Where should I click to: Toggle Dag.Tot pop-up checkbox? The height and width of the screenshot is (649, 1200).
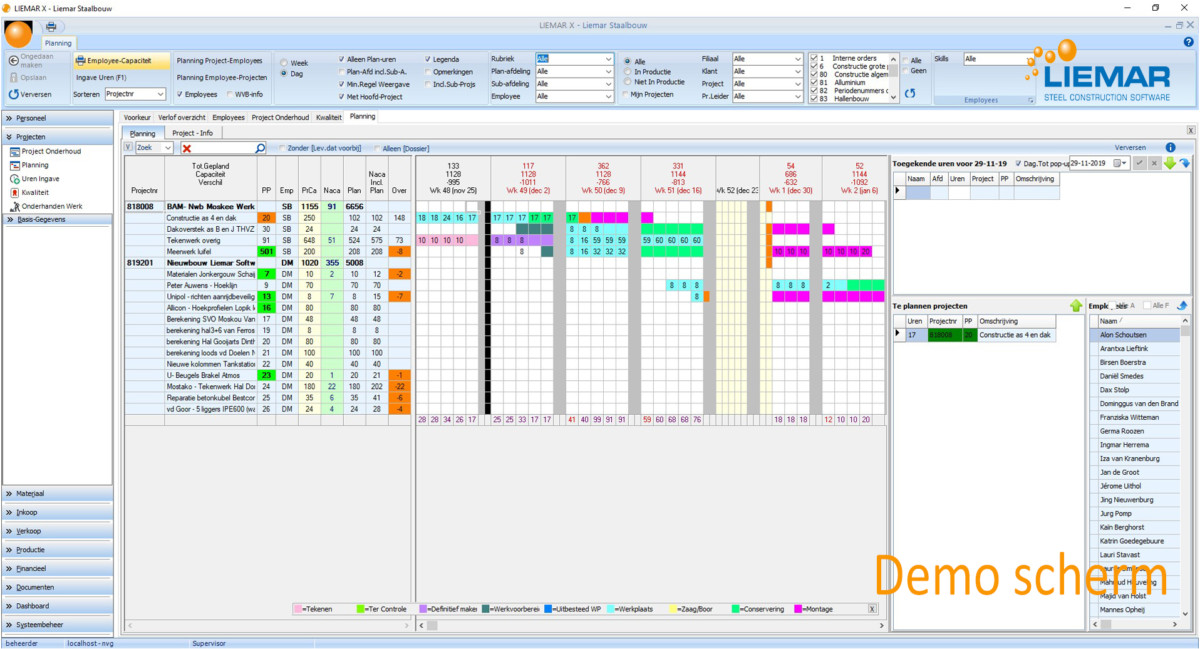tap(1019, 162)
